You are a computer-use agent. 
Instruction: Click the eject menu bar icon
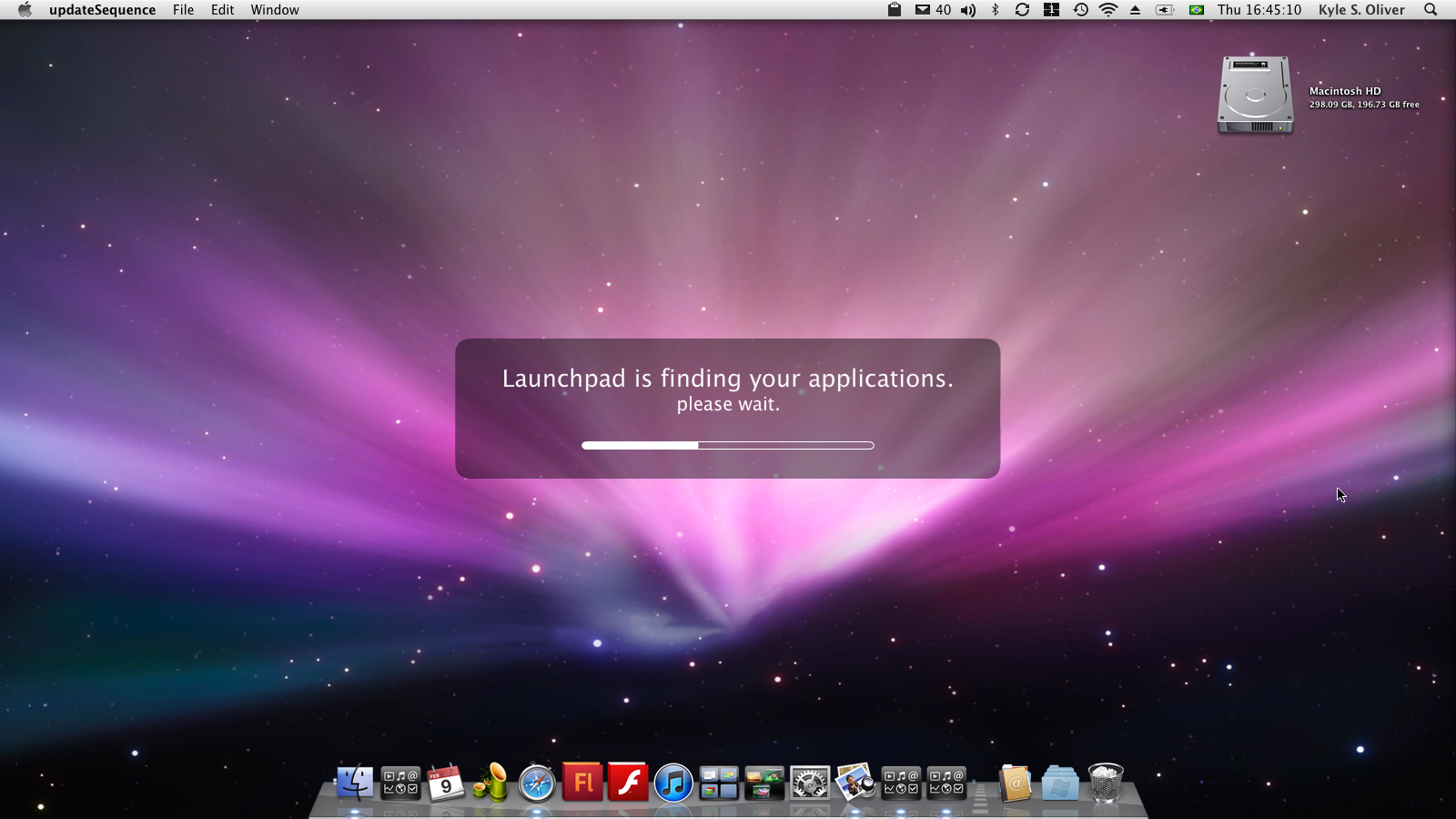coord(1136,10)
